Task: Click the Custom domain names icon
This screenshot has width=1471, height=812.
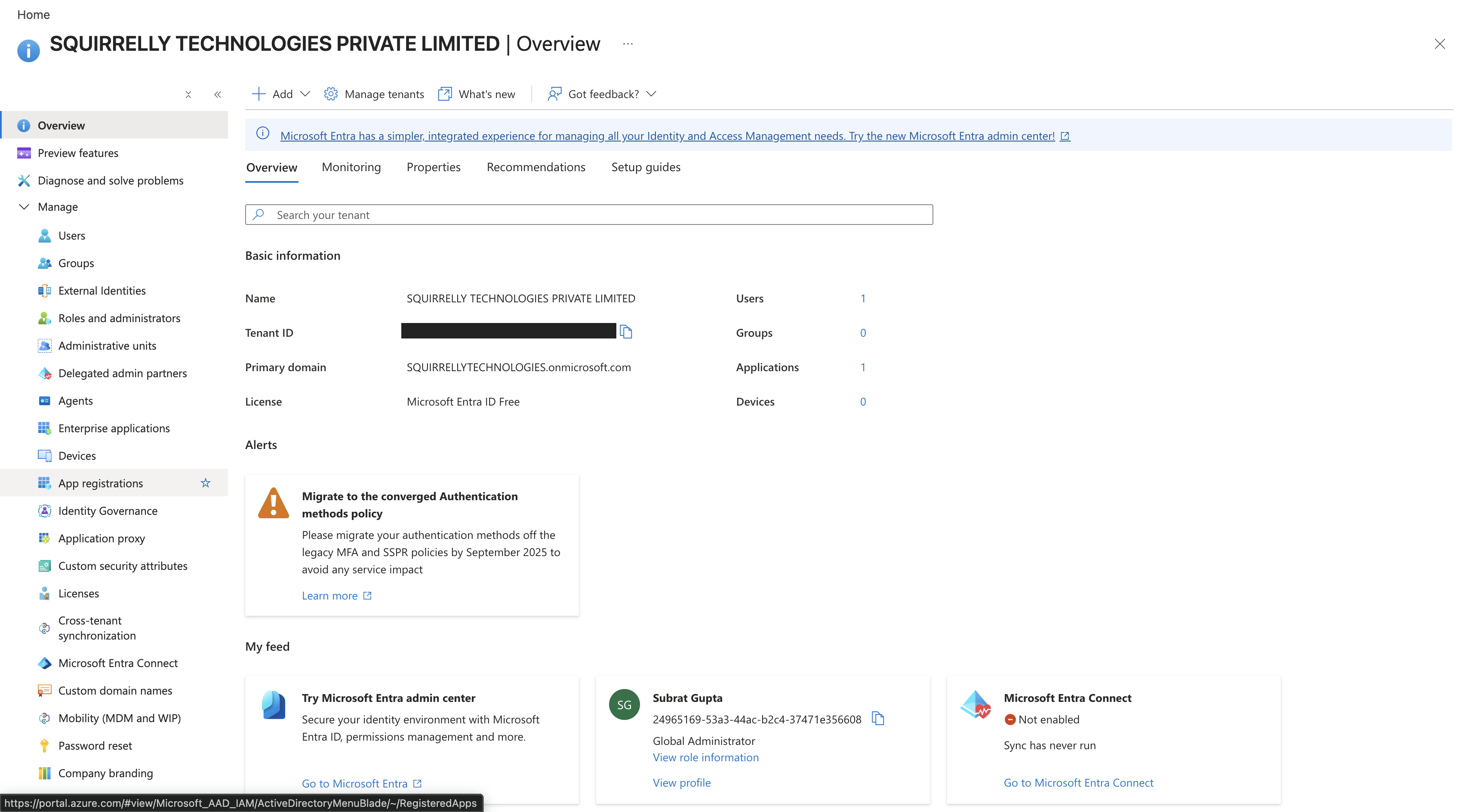Action: pos(45,690)
